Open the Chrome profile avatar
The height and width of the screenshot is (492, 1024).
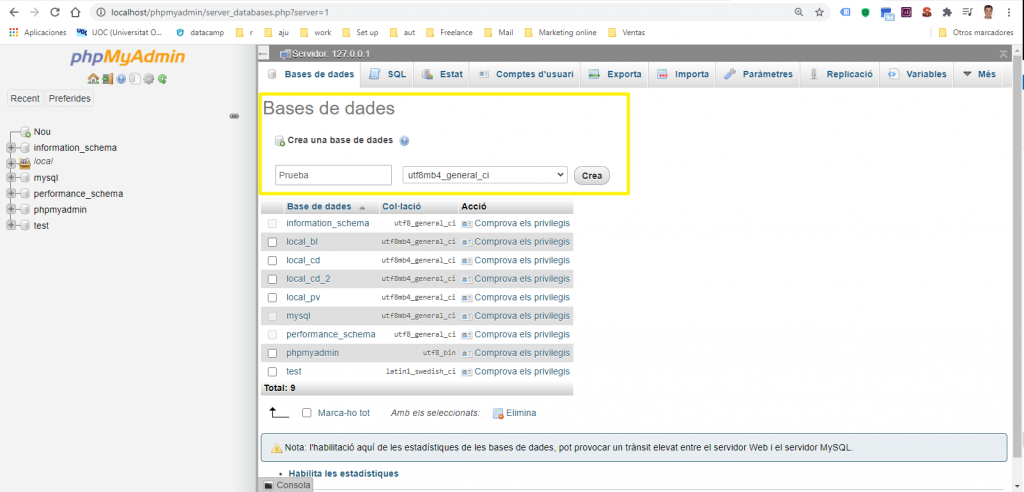click(x=989, y=12)
